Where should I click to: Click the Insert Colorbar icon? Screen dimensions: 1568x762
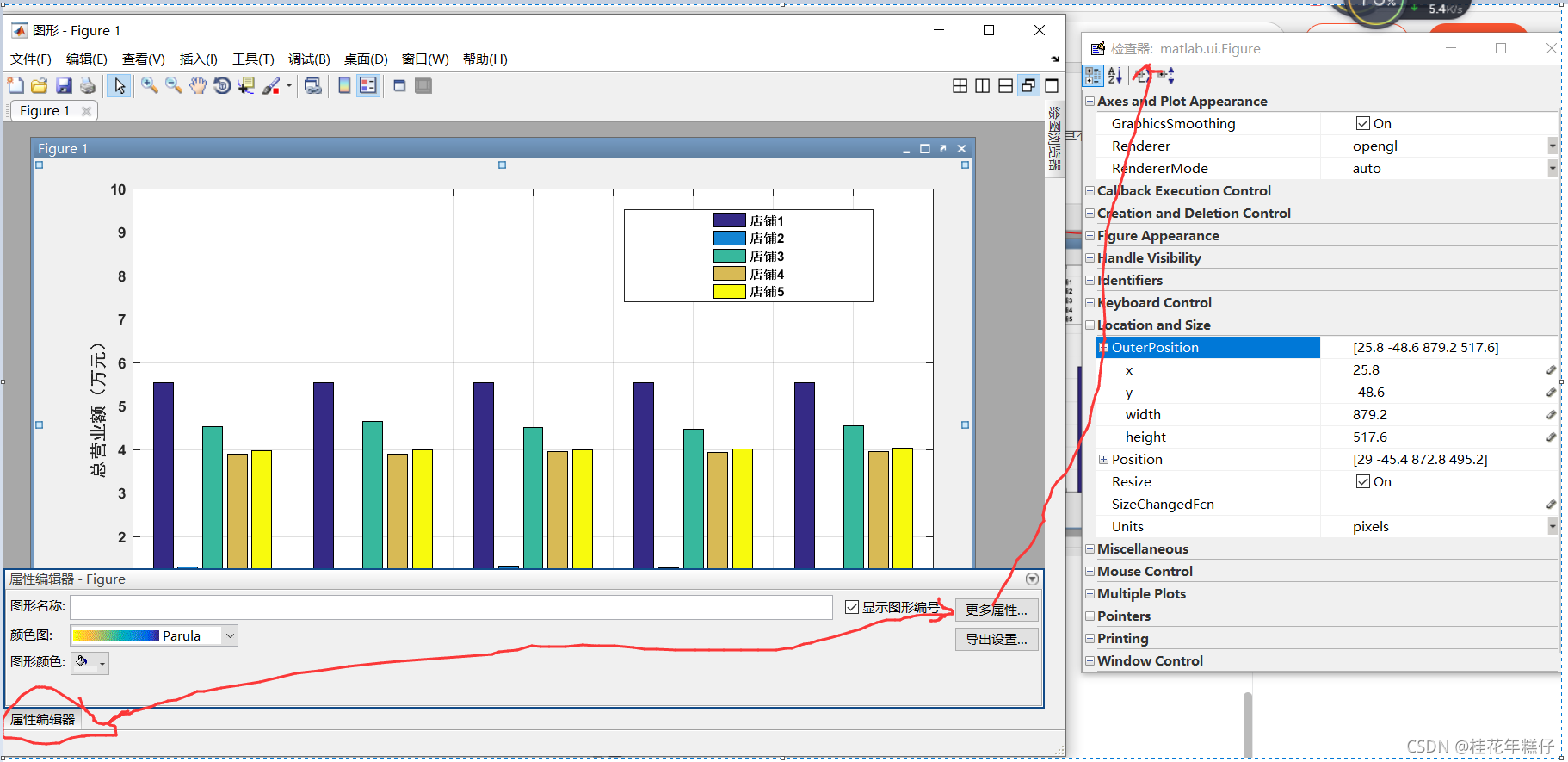(344, 85)
